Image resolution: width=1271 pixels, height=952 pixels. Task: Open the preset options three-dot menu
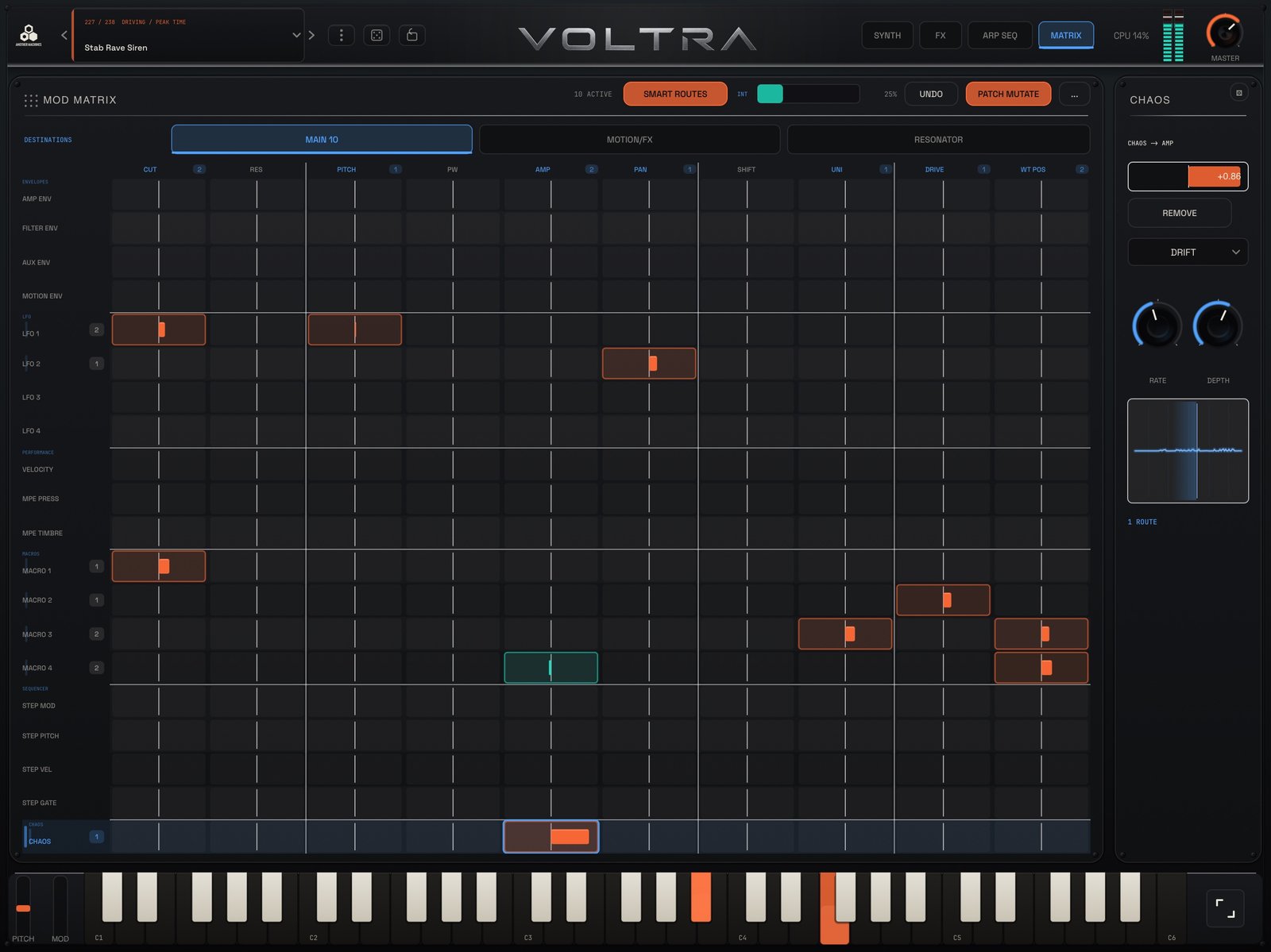point(342,35)
